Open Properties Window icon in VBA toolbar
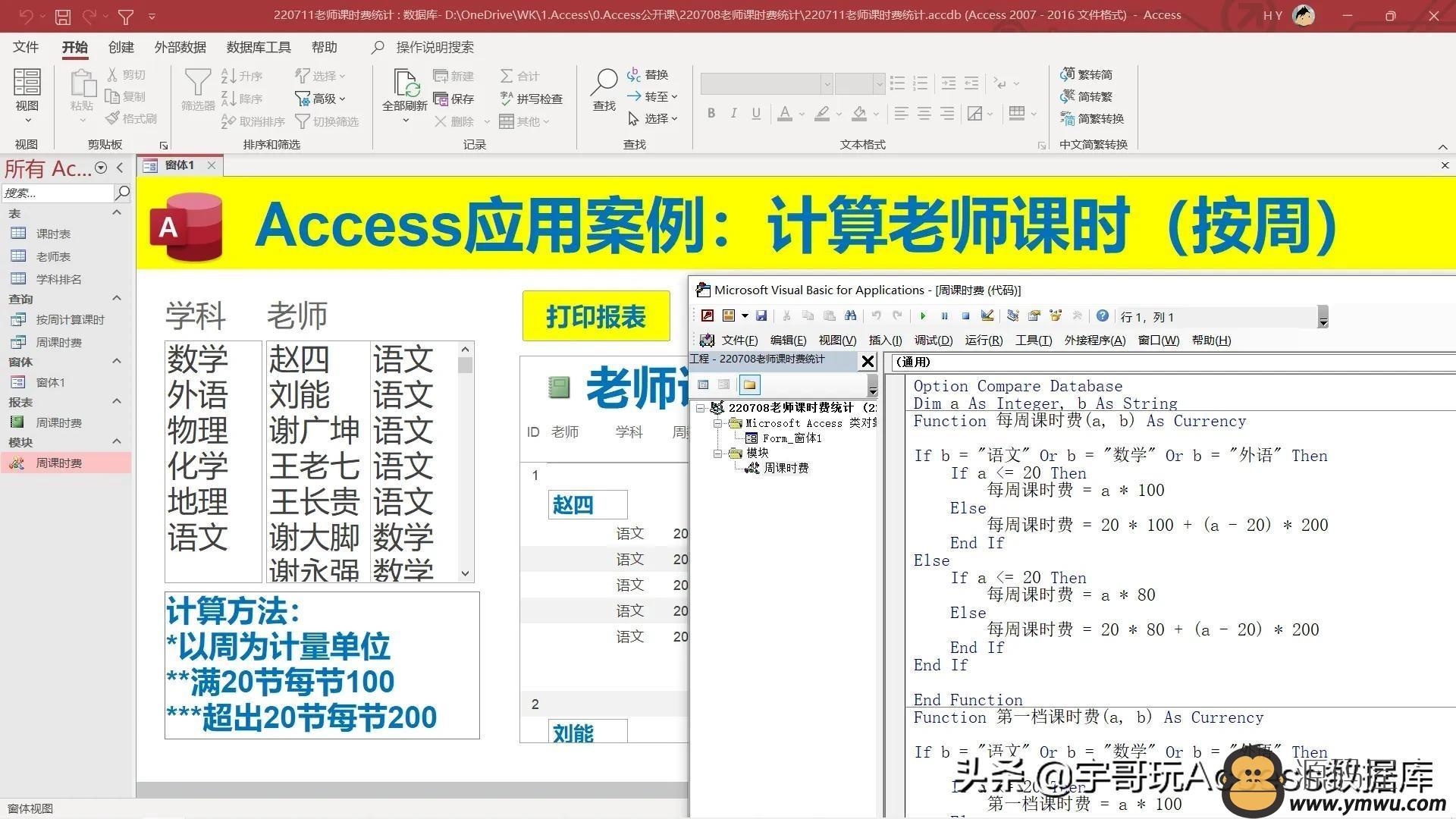The width and height of the screenshot is (1456, 819). (x=1034, y=316)
